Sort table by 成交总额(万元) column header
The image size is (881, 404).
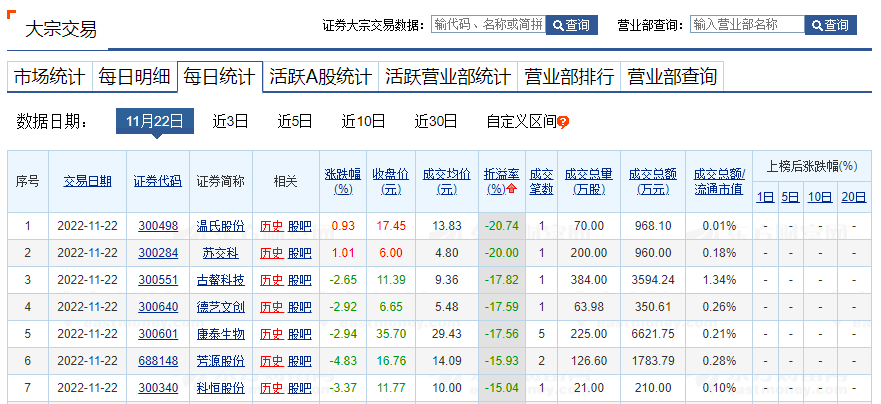tap(653, 180)
